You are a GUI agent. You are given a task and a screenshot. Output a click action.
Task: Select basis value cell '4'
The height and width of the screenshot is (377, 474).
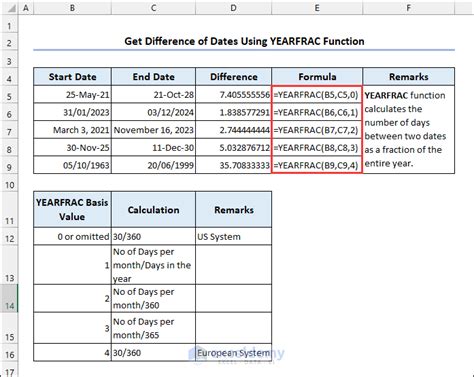[72, 353]
